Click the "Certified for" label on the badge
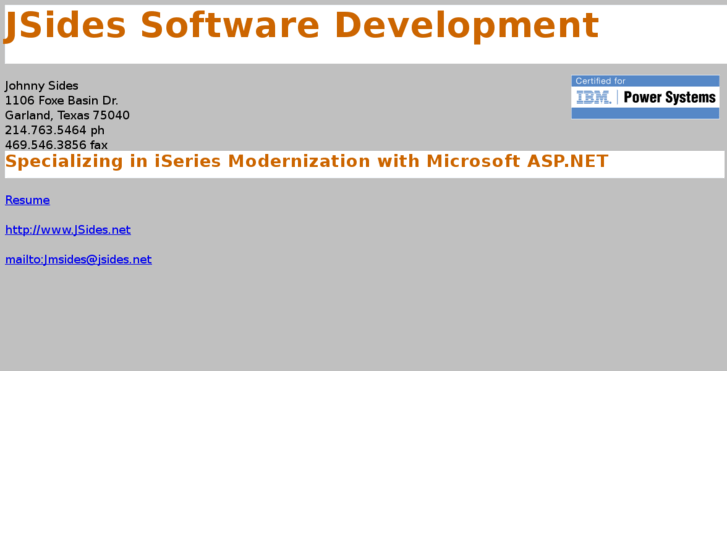Screen dimensions: 727x545 (x=600, y=81)
